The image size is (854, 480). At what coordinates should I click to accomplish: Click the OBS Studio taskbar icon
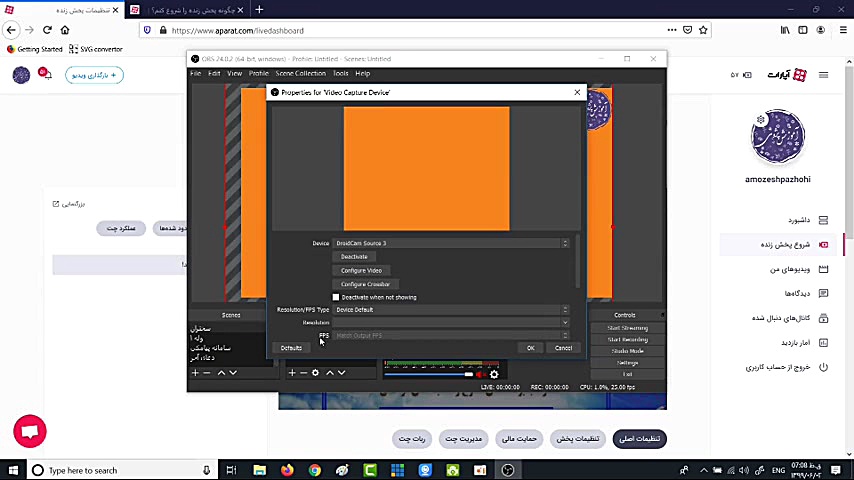pyautogui.click(x=508, y=470)
